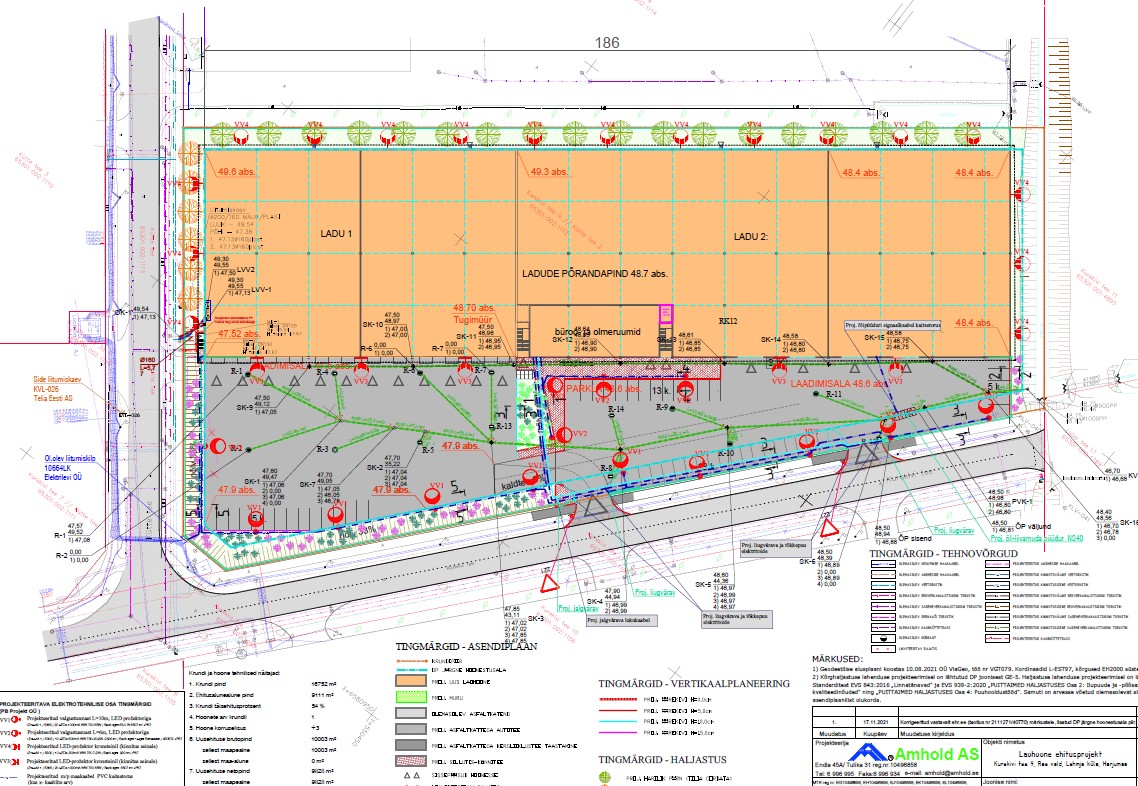Image resolution: width=1138 pixels, height=786 pixels.
Task: Click the red hatched sillutis legend swatch
Action: [413, 760]
